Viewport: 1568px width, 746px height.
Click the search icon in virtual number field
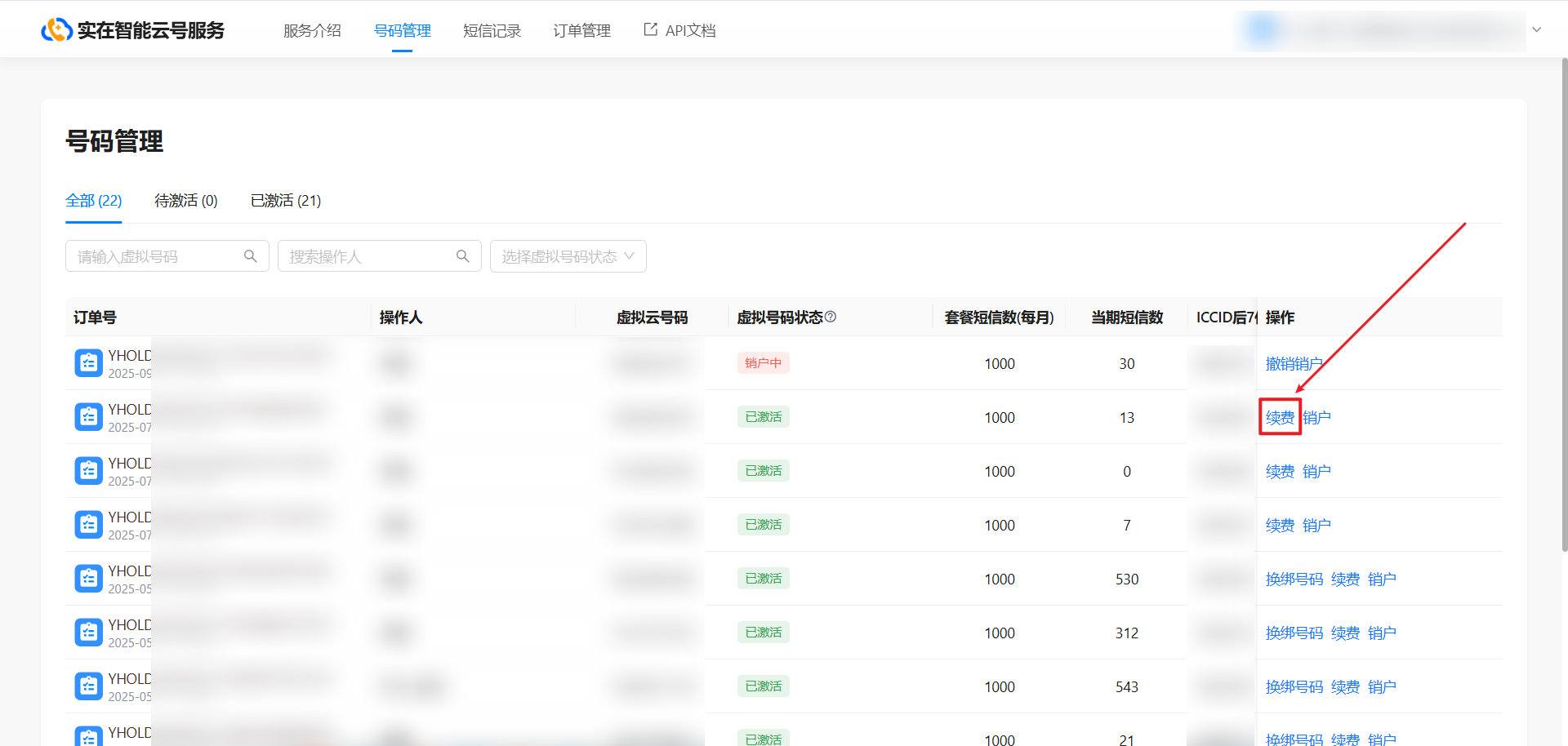click(251, 256)
